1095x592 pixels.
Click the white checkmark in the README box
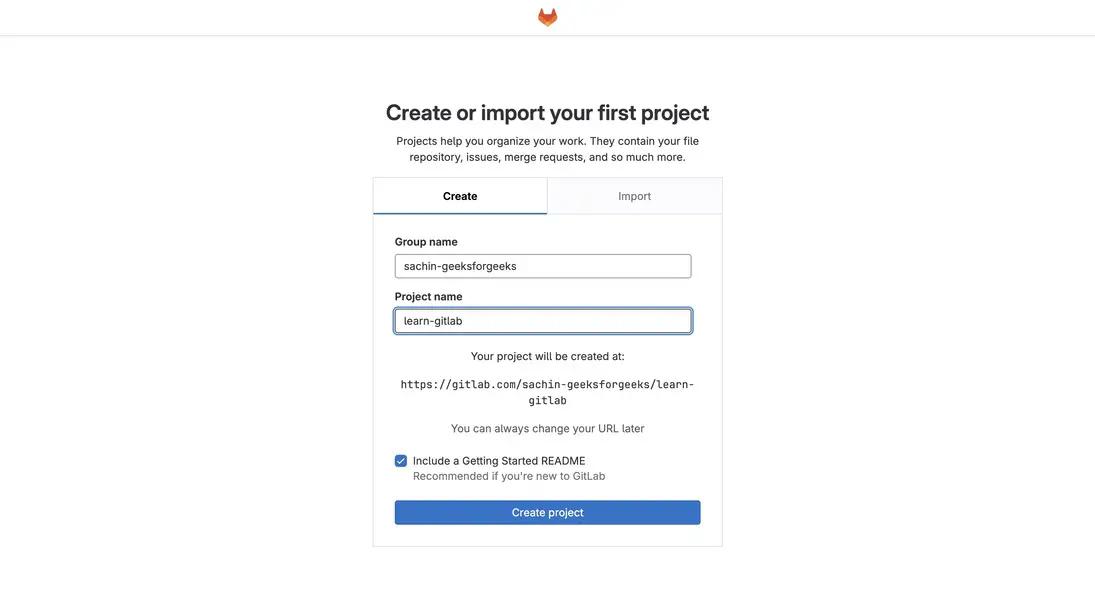(x=401, y=461)
